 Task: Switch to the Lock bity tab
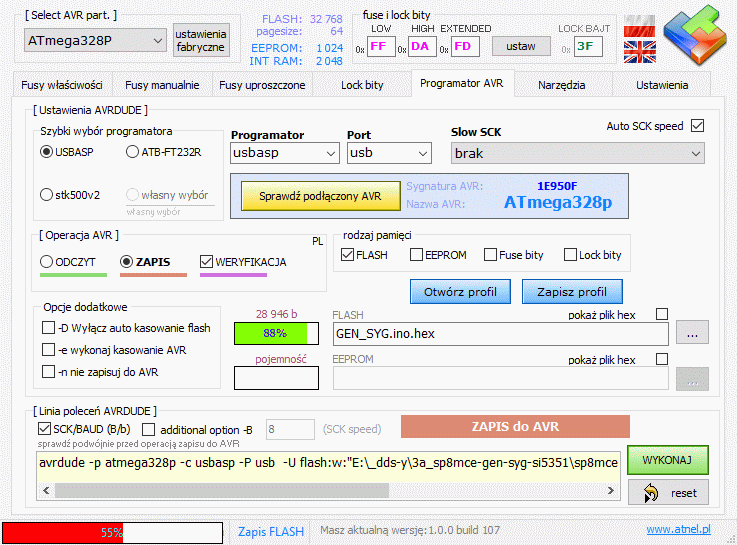pyautogui.click(x=361, y=85)
